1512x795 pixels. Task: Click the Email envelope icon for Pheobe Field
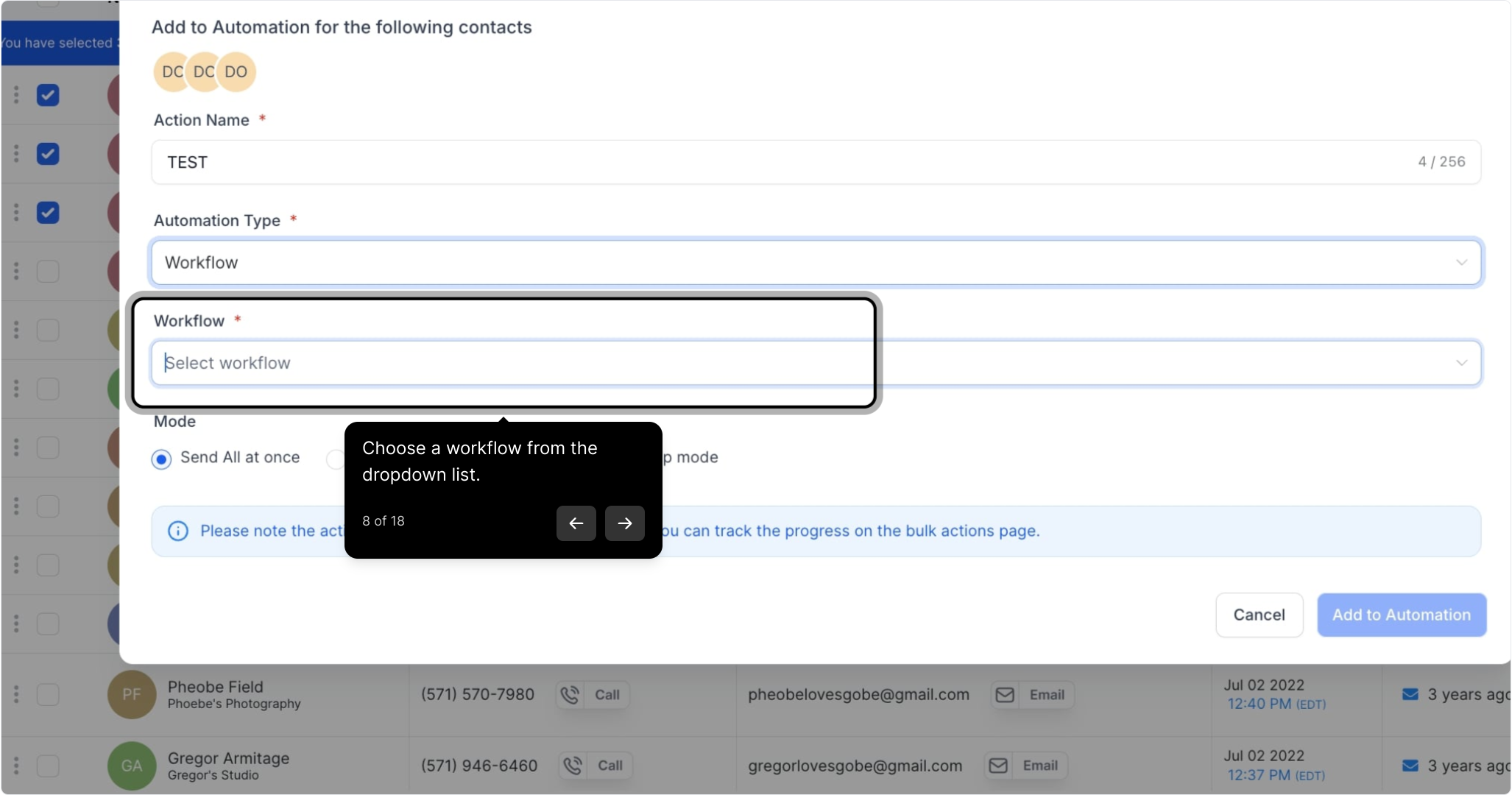1005,695
